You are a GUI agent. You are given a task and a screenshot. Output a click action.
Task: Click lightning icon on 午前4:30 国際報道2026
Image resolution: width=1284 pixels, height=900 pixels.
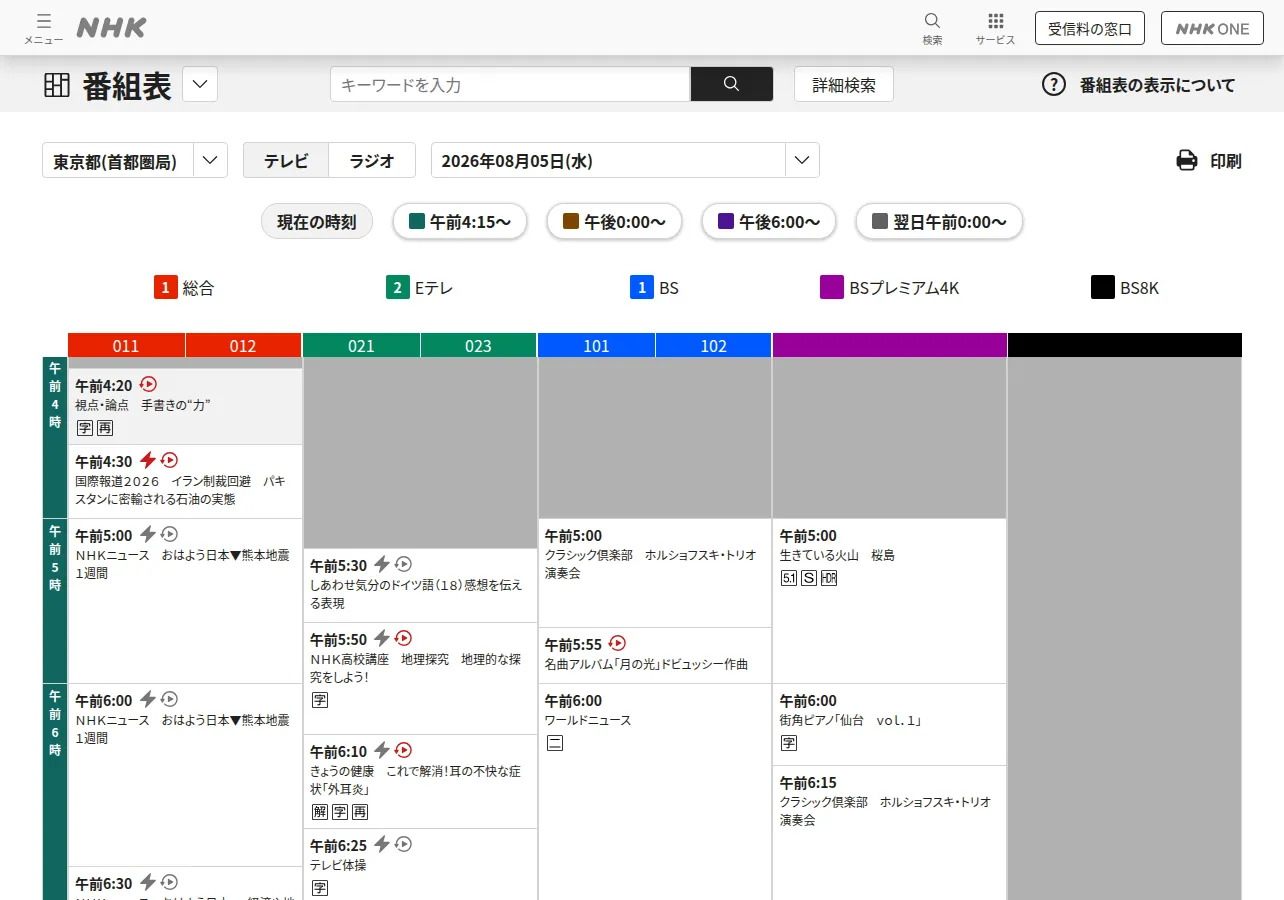tap(148, 460)
